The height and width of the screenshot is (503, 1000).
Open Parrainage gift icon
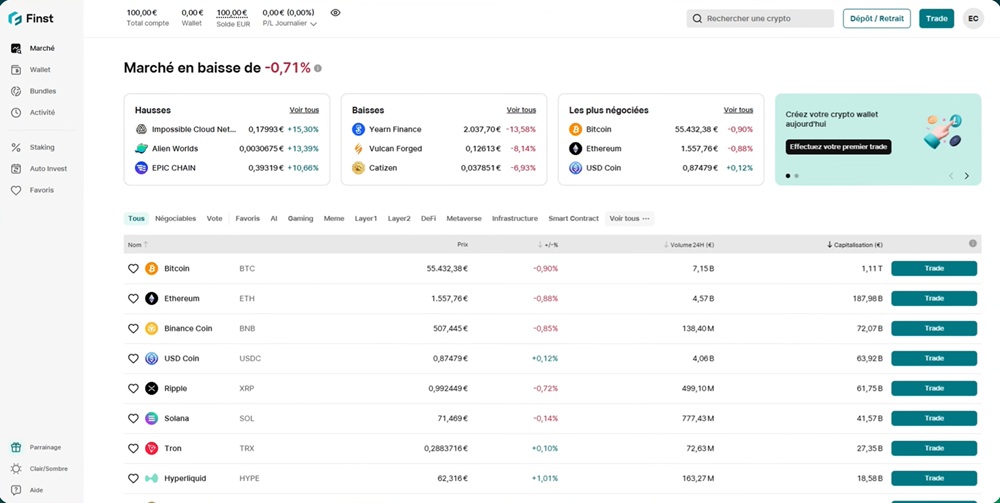(16, 448)
